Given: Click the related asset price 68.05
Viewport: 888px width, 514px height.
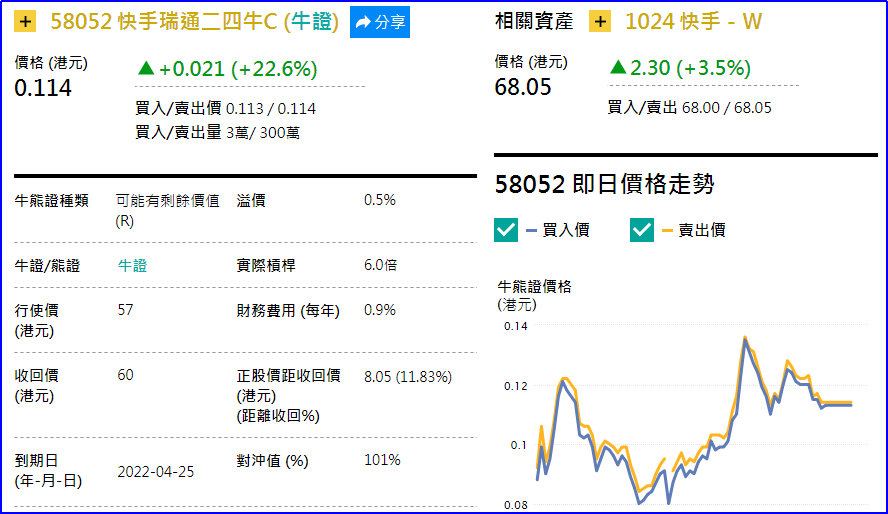Looking at the screenshot, I should pyautogui.click(x=523, y=87).
